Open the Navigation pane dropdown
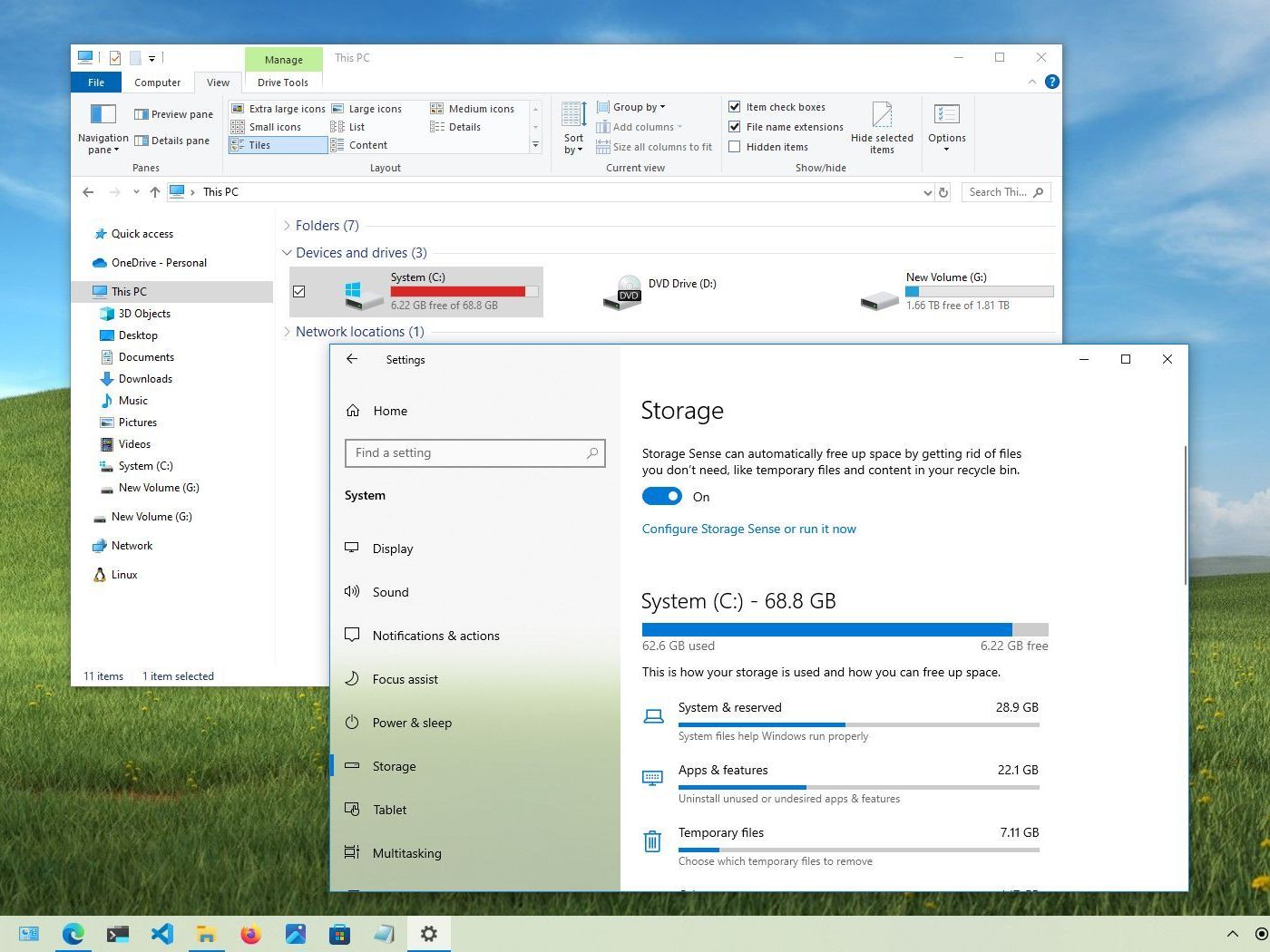The image size is (1270, 952). pos(103,128)
